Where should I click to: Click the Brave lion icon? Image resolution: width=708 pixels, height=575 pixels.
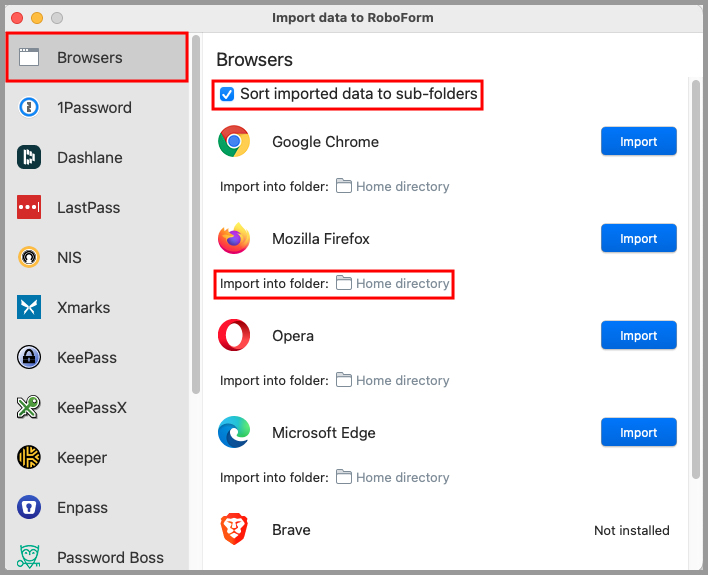(x=234, y=530)
